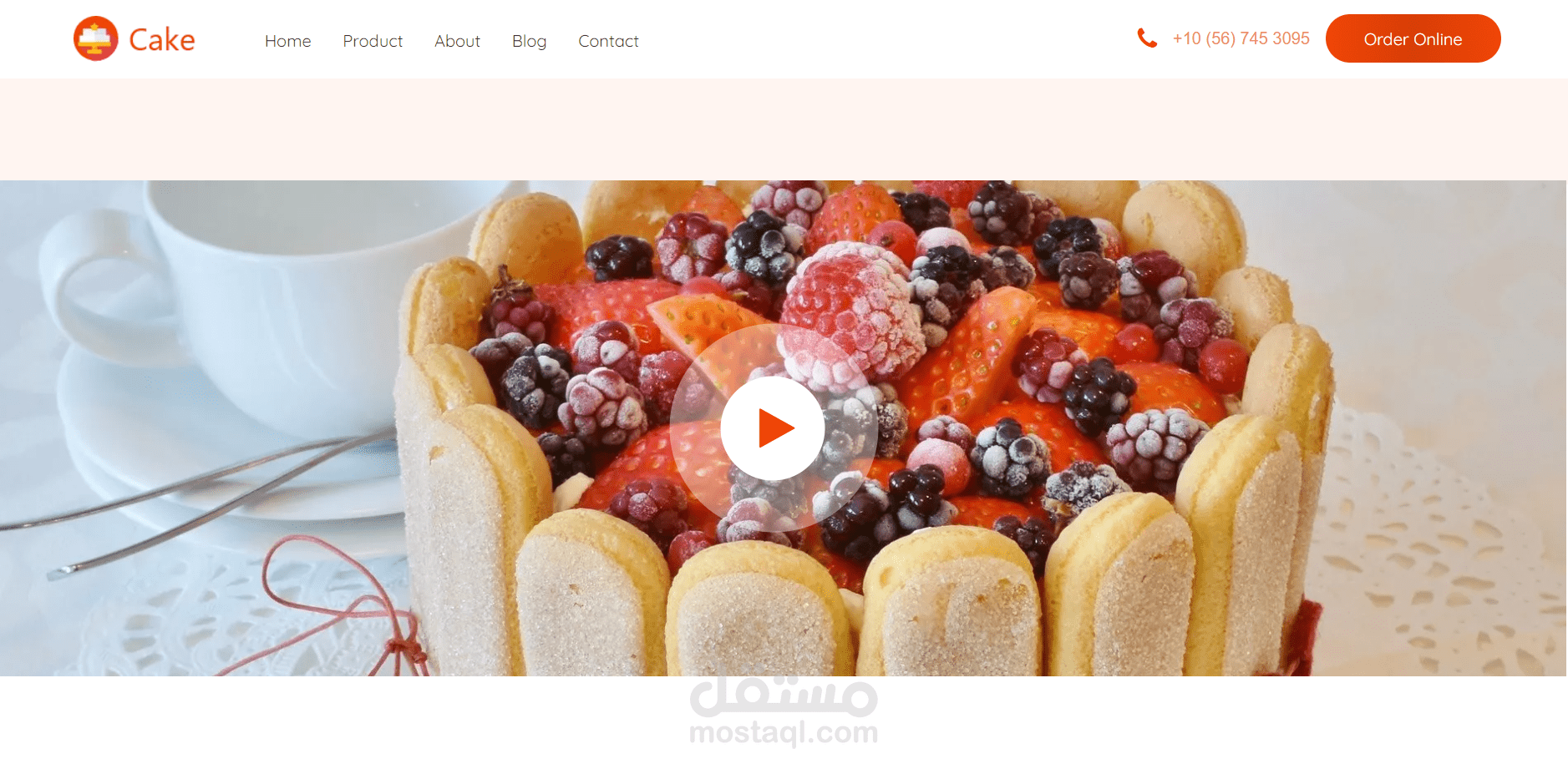Play the cake video
Viewport: 1568px width, 764px height.
tap(773, 428)
